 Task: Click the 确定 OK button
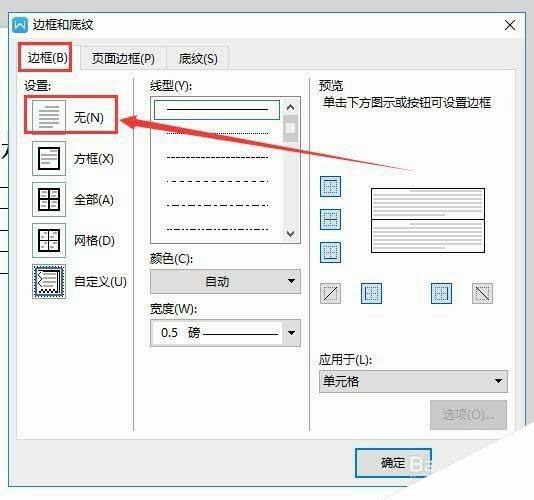pos(393,463)
